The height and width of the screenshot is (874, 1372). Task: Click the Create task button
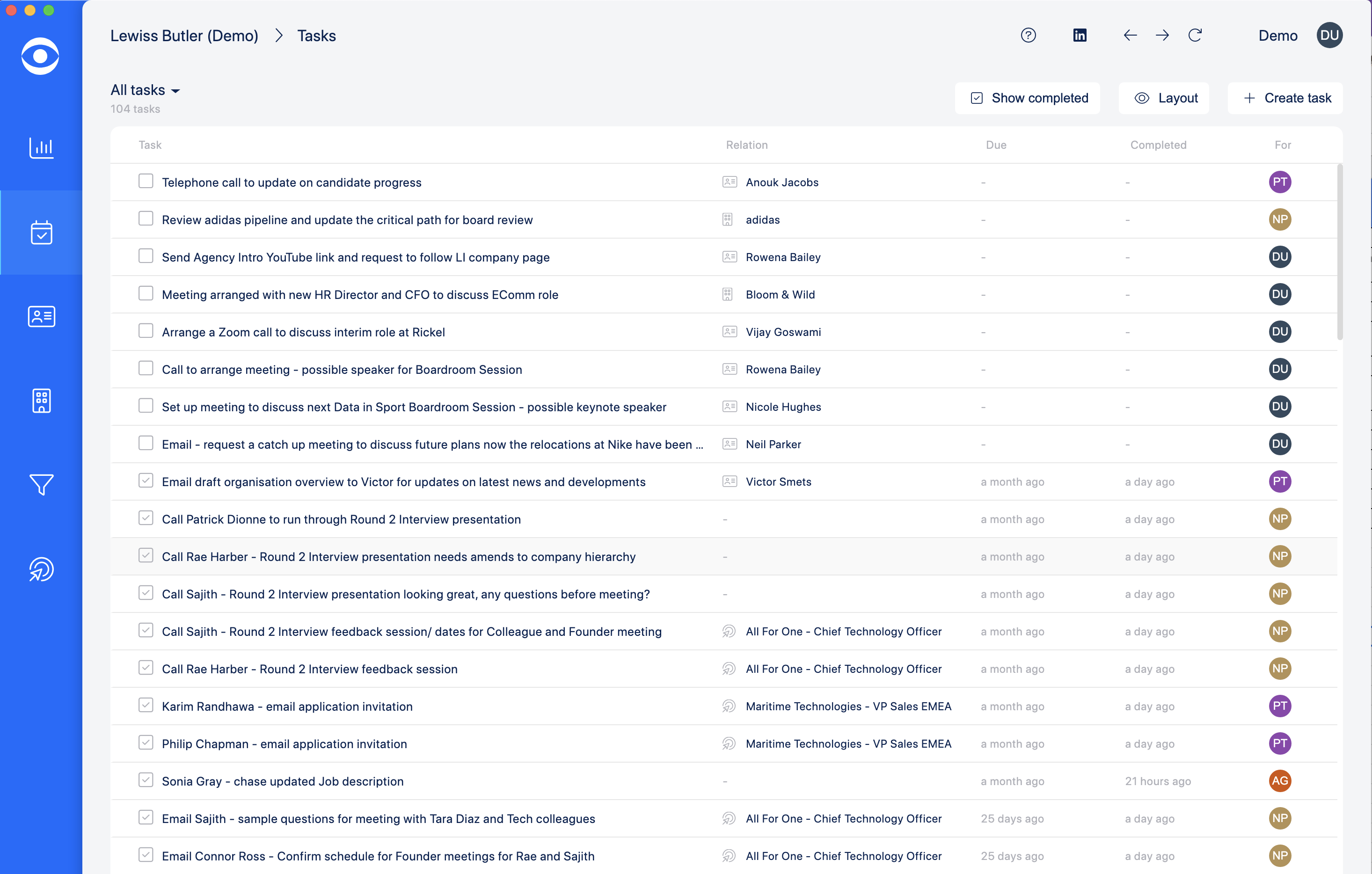coord(1285,98)
